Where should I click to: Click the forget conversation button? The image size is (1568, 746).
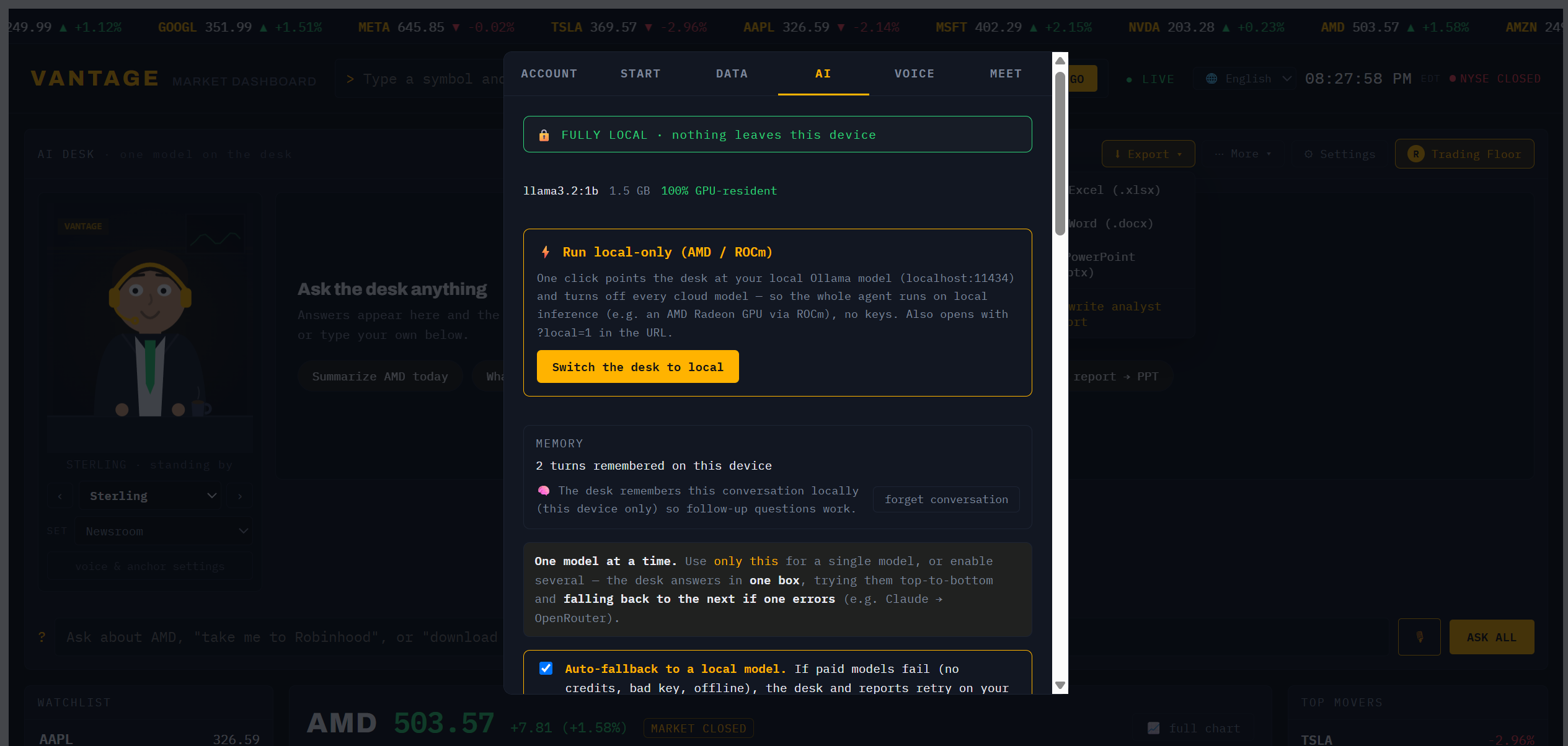coord(946,499)
